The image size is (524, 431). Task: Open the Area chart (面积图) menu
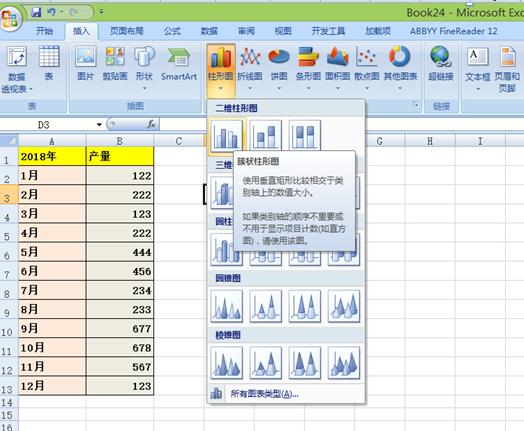(338, 68)
